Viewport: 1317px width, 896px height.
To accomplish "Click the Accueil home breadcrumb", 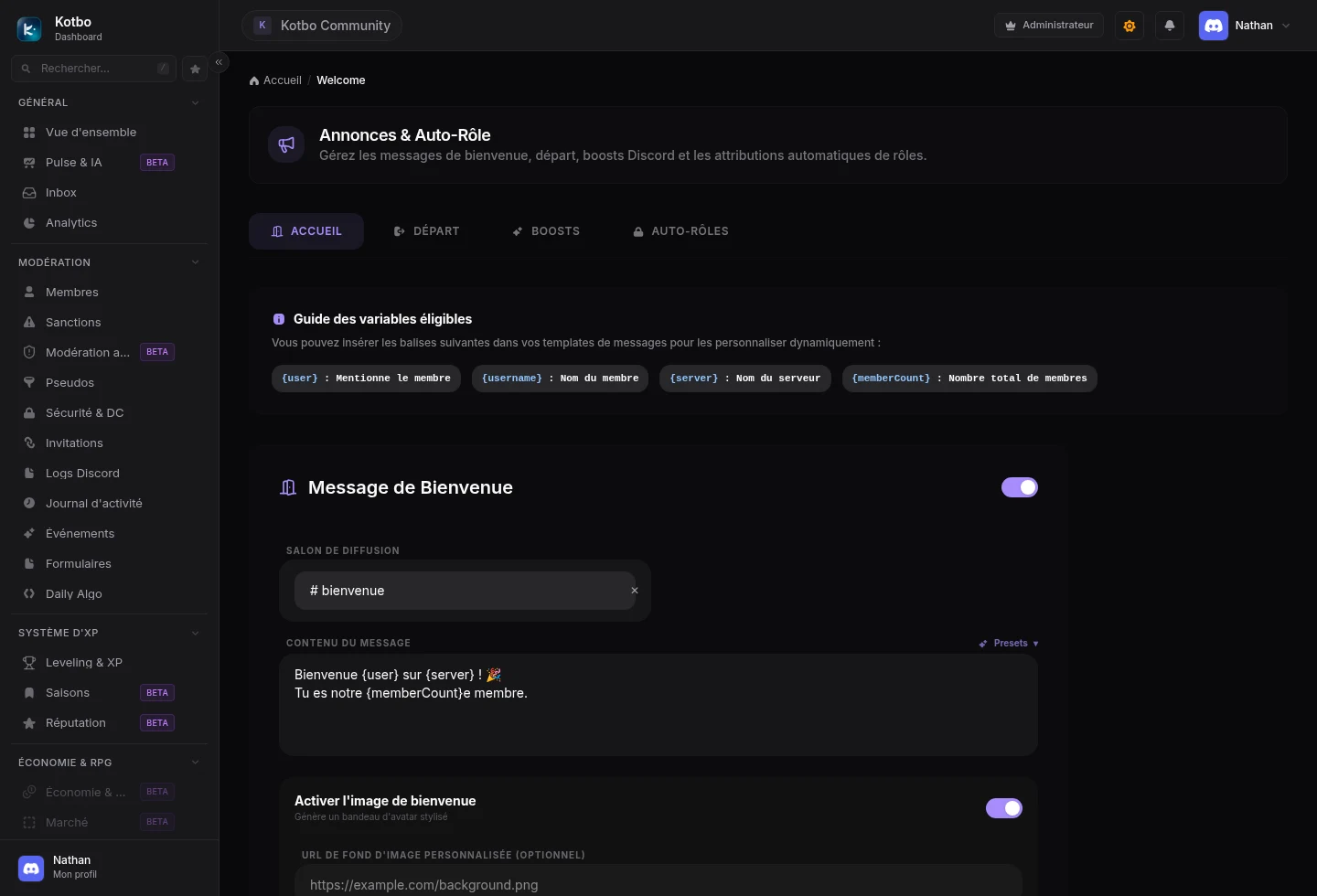I will [275, 80].
